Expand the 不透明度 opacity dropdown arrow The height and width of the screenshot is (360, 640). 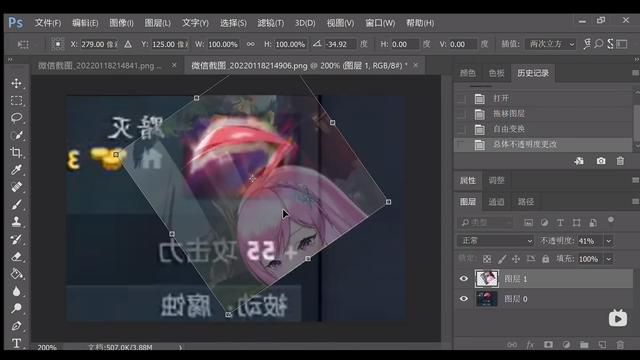[x=609, y=241]
